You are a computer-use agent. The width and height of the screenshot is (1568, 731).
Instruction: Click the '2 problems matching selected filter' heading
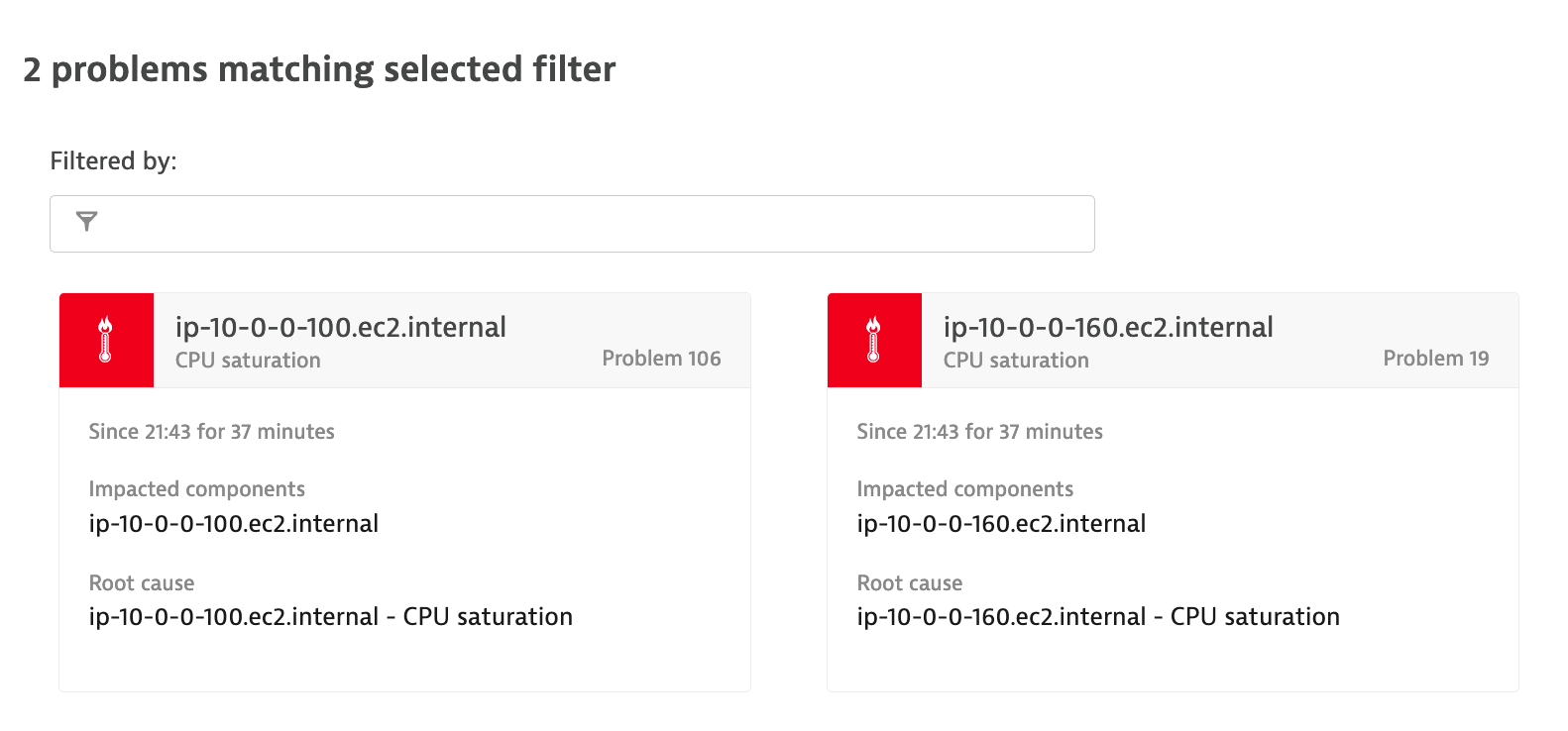click(x=319, y=69)
